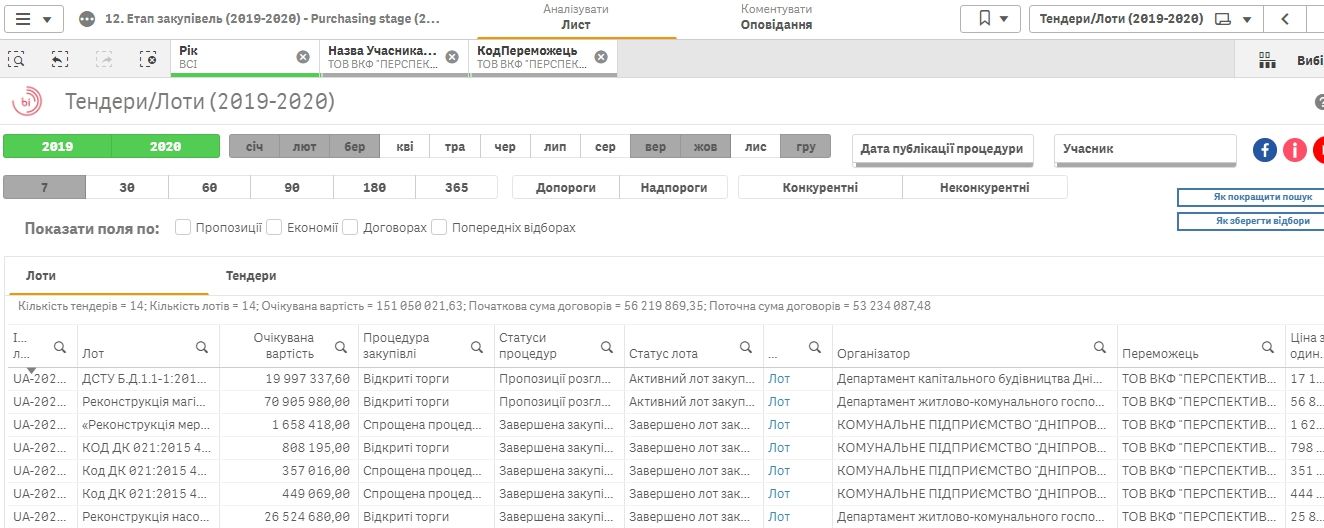Open the Оповідання storytelling tab
Screen dimensions: 1324x528
[776, 18]
